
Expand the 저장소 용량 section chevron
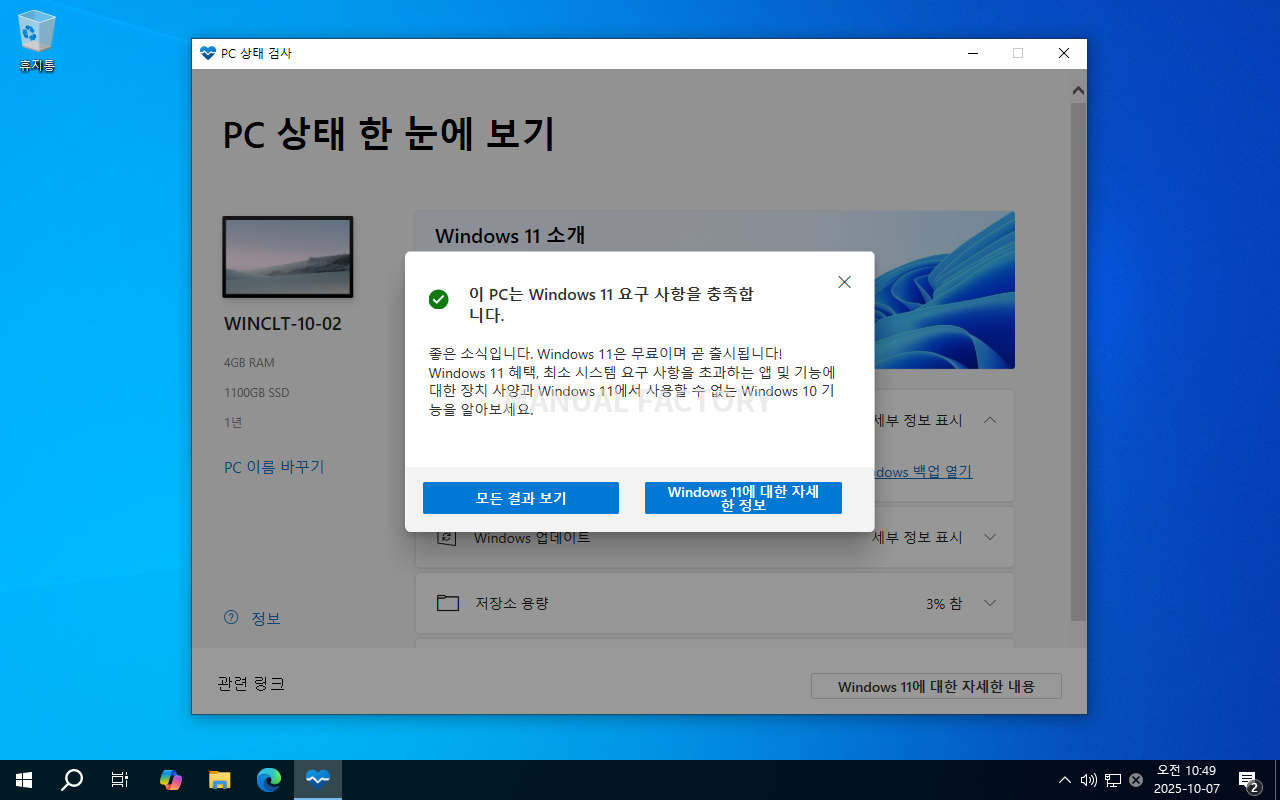tap(990, 603)
